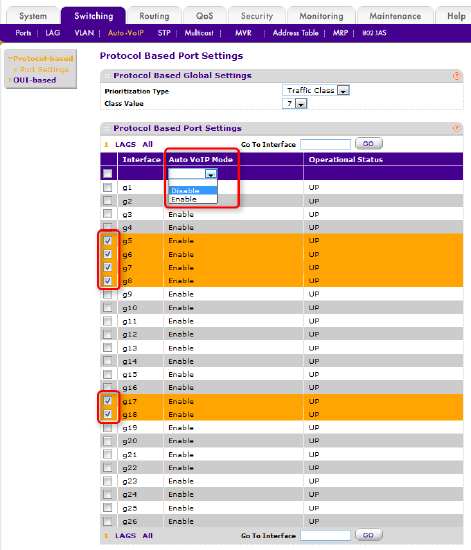Select interface name g12

coord(129,335)
